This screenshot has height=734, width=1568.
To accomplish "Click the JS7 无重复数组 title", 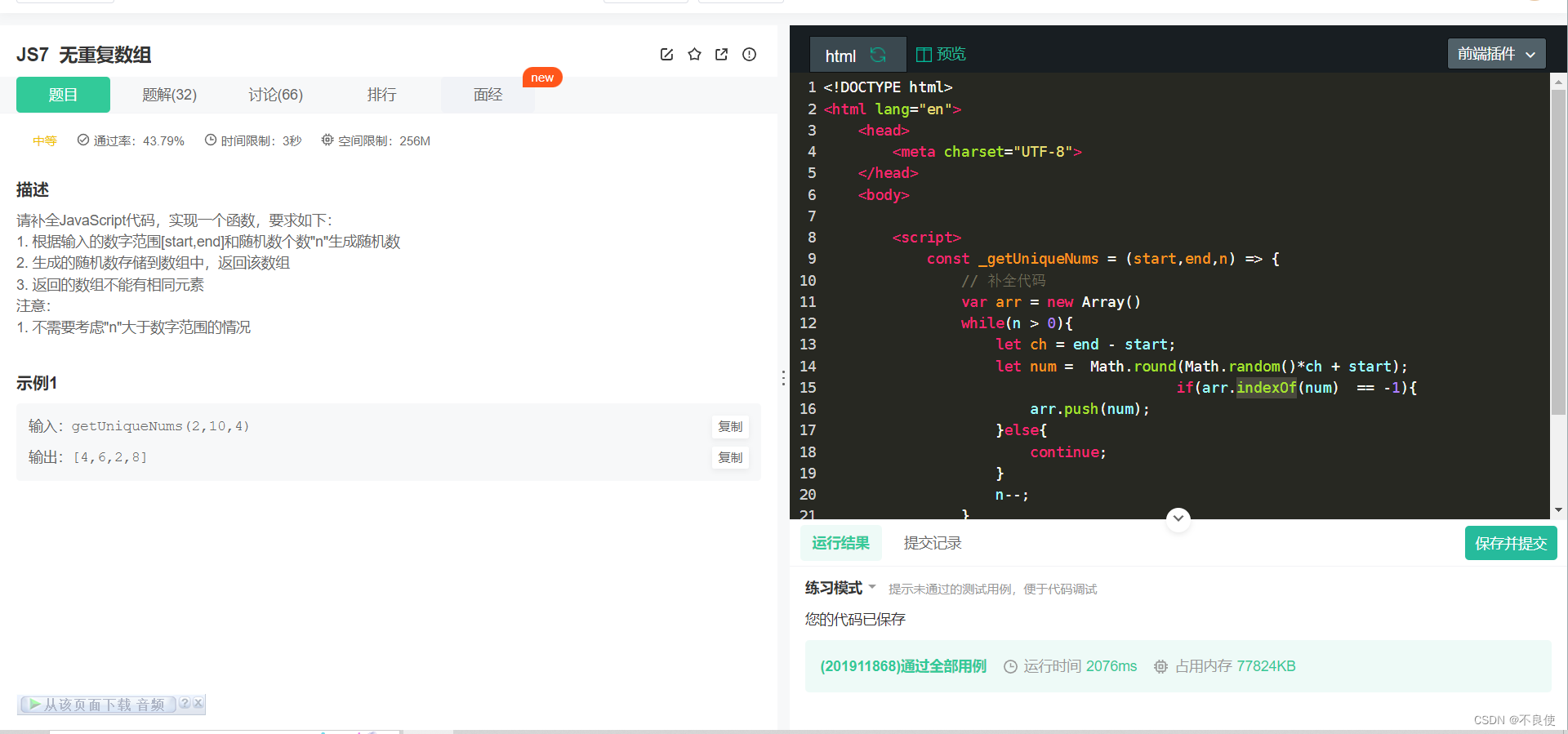I will coord(83,55).
